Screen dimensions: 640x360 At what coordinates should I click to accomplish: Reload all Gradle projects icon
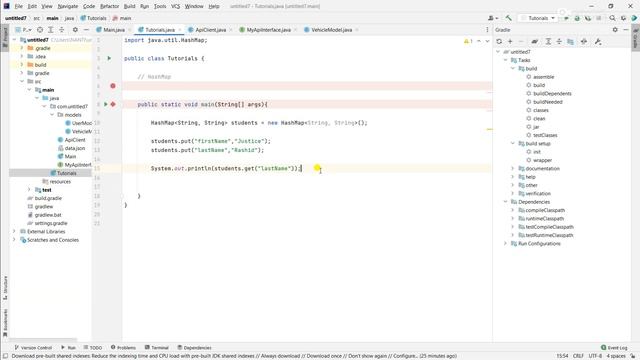pos(499,41)
